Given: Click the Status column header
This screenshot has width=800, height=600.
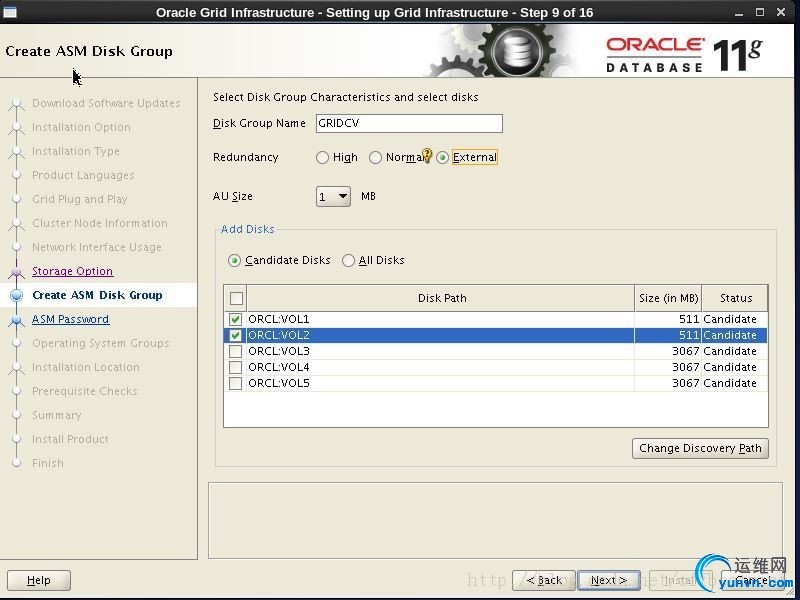Looking at the screenshot, I should tap(735, 298).
